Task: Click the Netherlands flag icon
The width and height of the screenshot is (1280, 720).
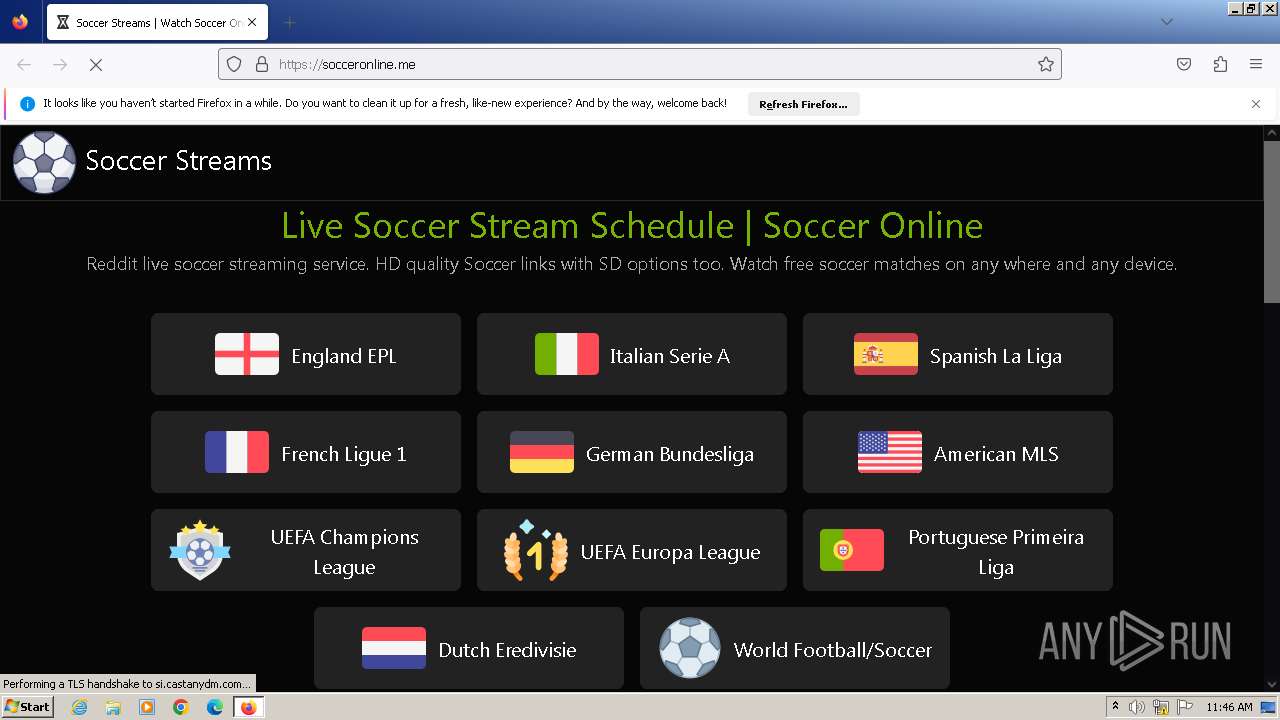Action: pos(394,648)
